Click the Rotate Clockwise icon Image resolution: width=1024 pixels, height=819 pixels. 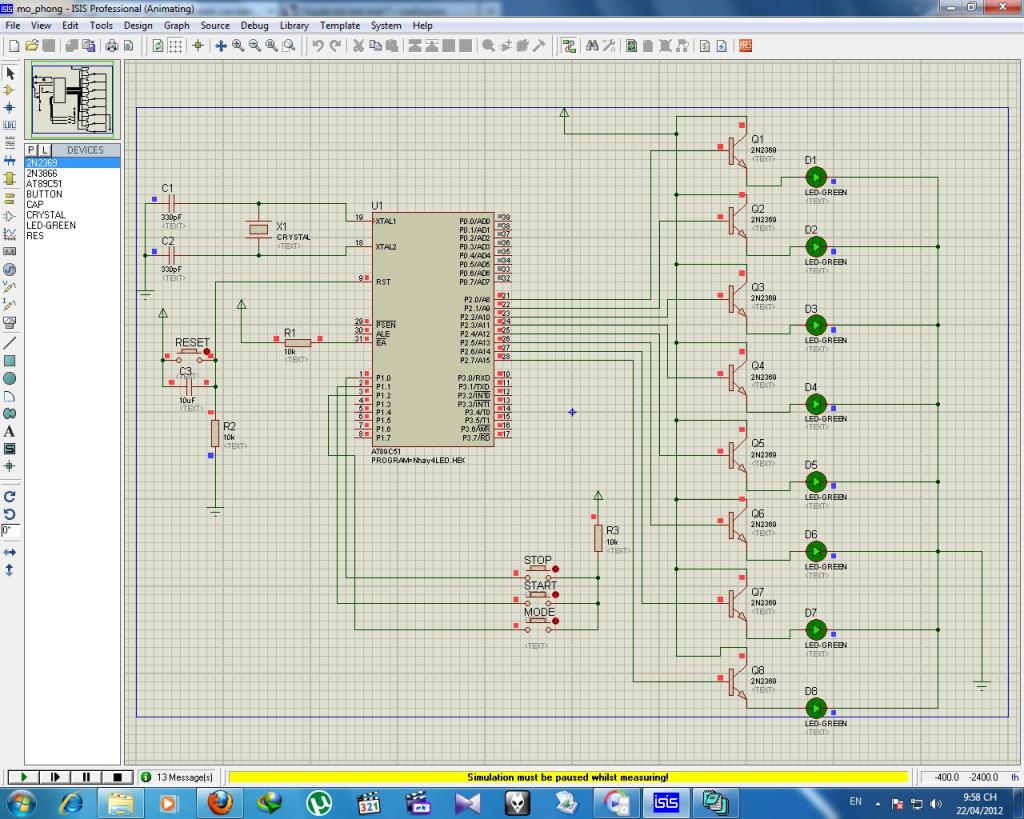pyautogui.click(x=10, y=496)
